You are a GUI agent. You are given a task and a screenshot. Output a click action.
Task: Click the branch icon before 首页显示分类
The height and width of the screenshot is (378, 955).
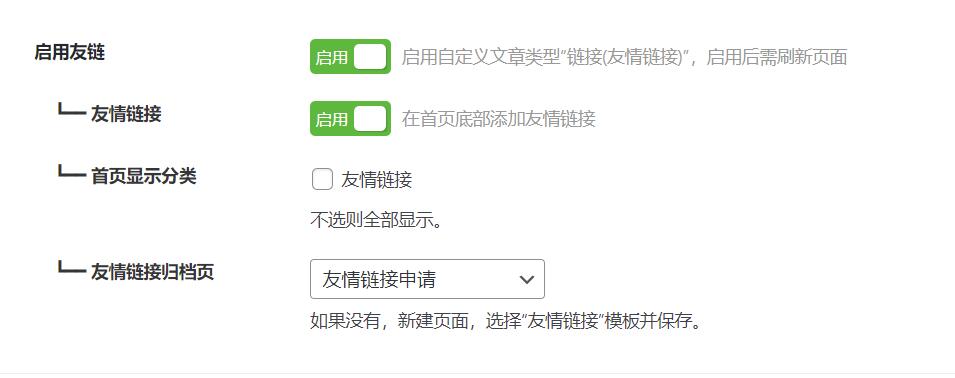tap(71, 172)
